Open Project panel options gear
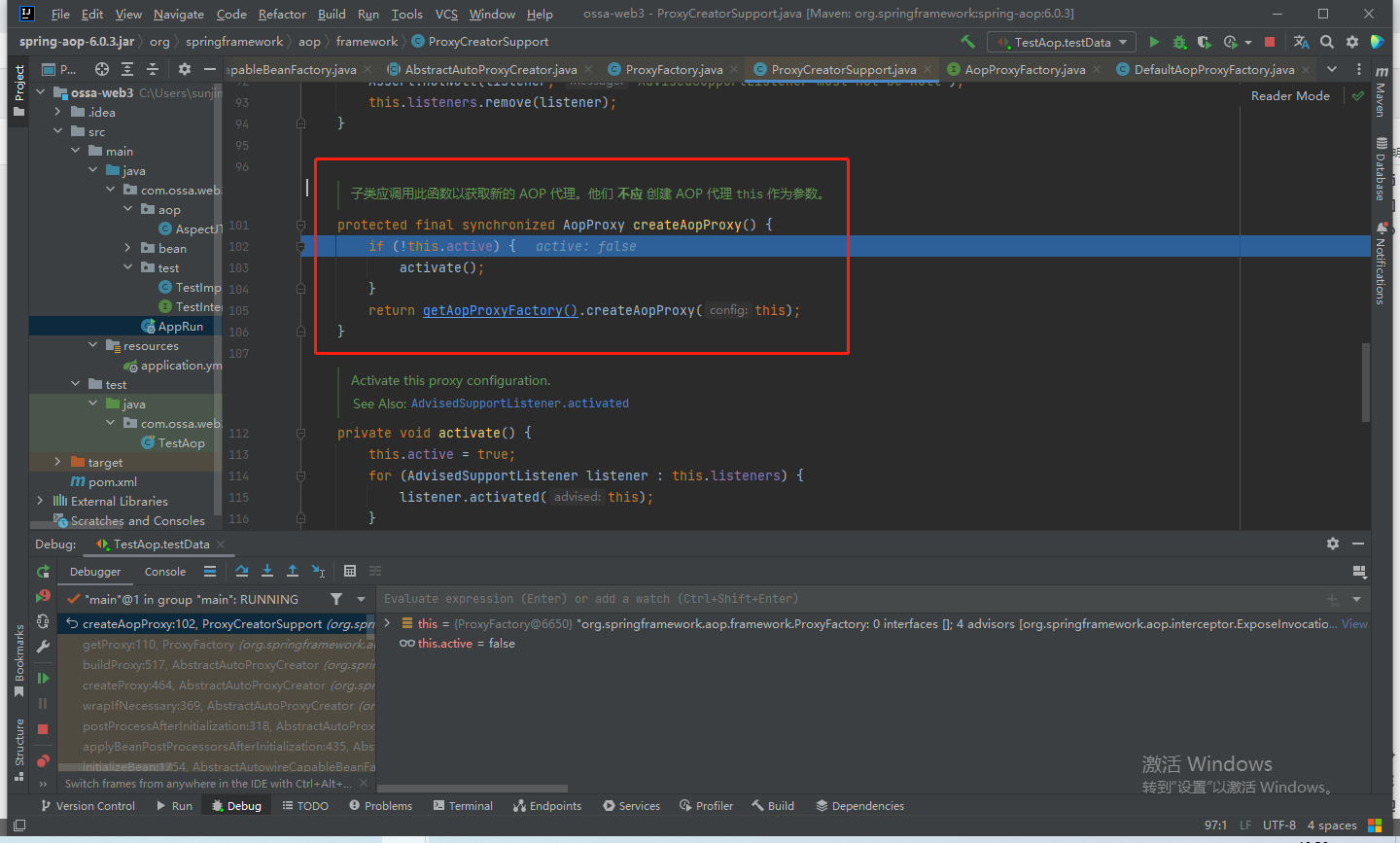 185,69
